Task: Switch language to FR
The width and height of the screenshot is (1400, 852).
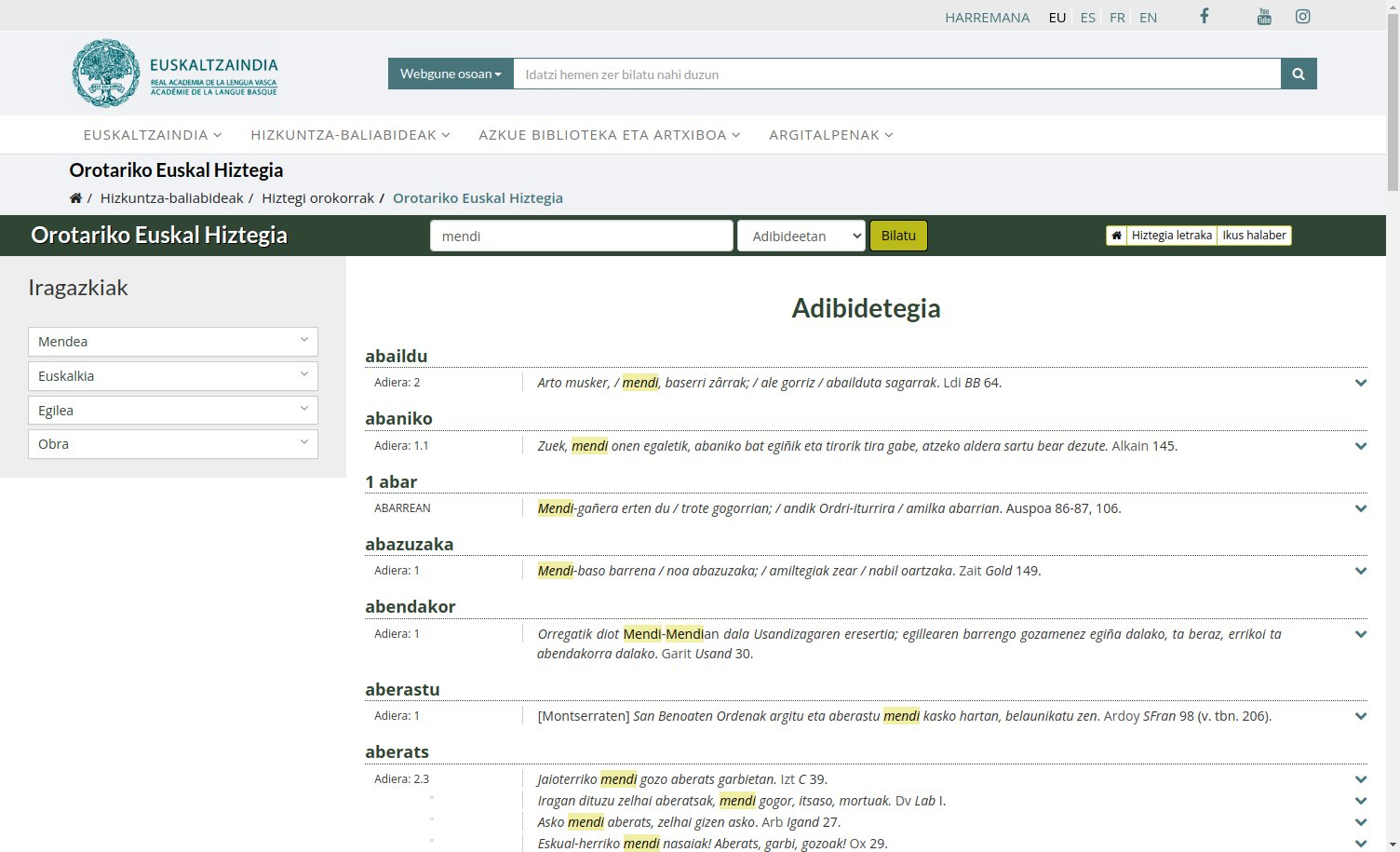Action: 1117,18
